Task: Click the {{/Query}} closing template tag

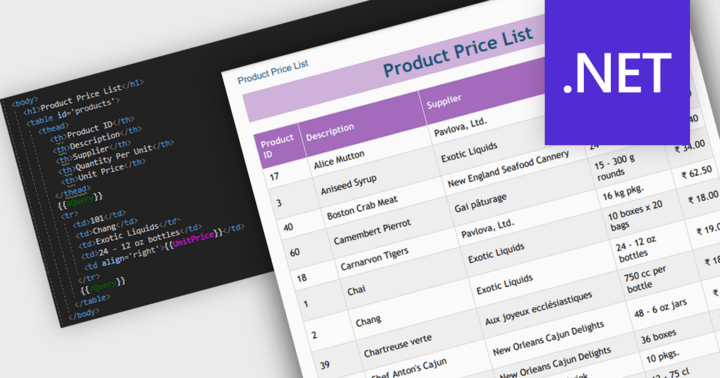Action: (x=103, y=286)
